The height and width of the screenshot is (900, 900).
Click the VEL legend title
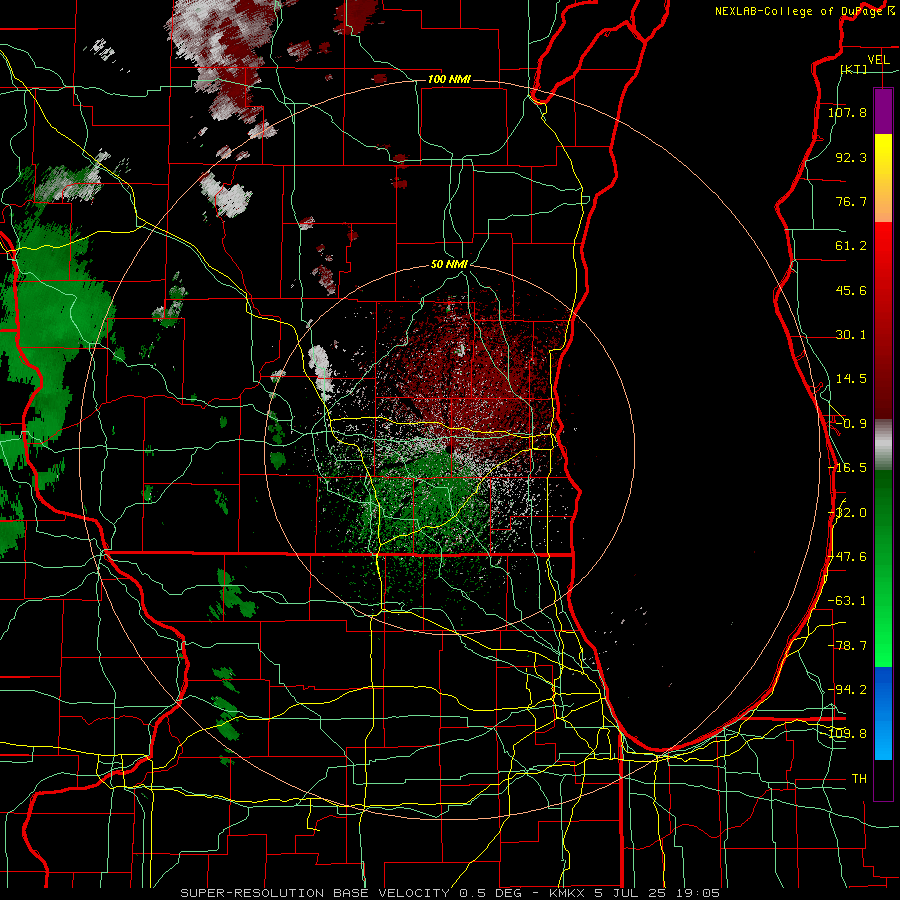878,60
